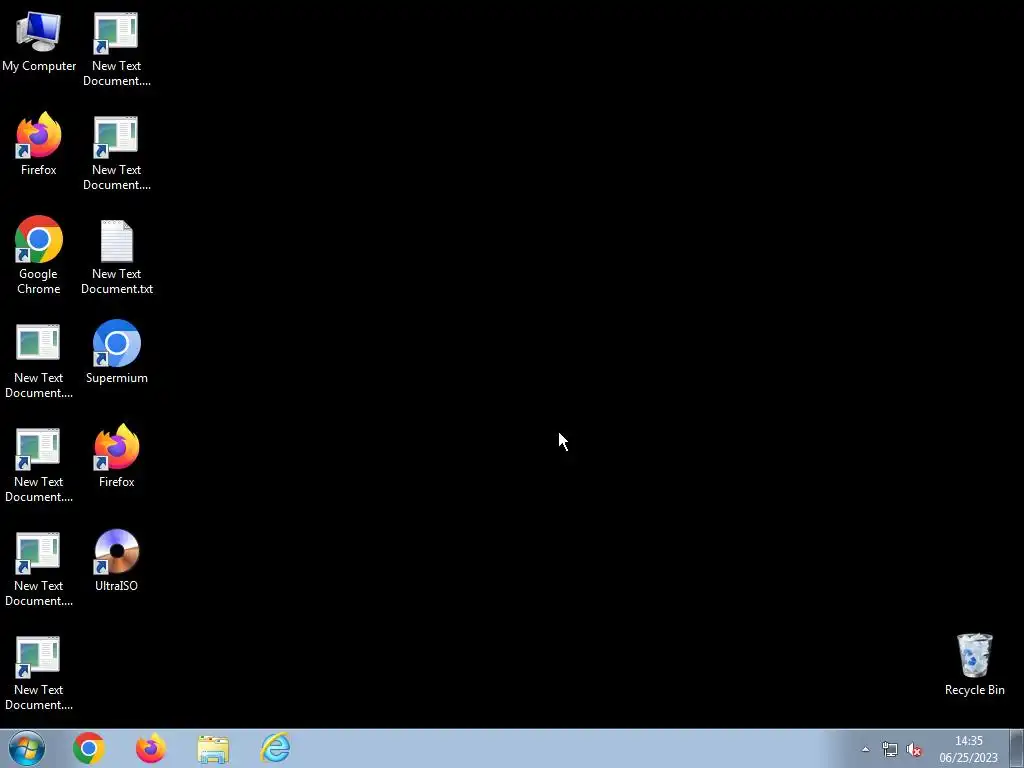Open the UltraISO desktop shortcut
This screenshot has height=768, width=1024.
pyautogui.click(x=116, y=561)
